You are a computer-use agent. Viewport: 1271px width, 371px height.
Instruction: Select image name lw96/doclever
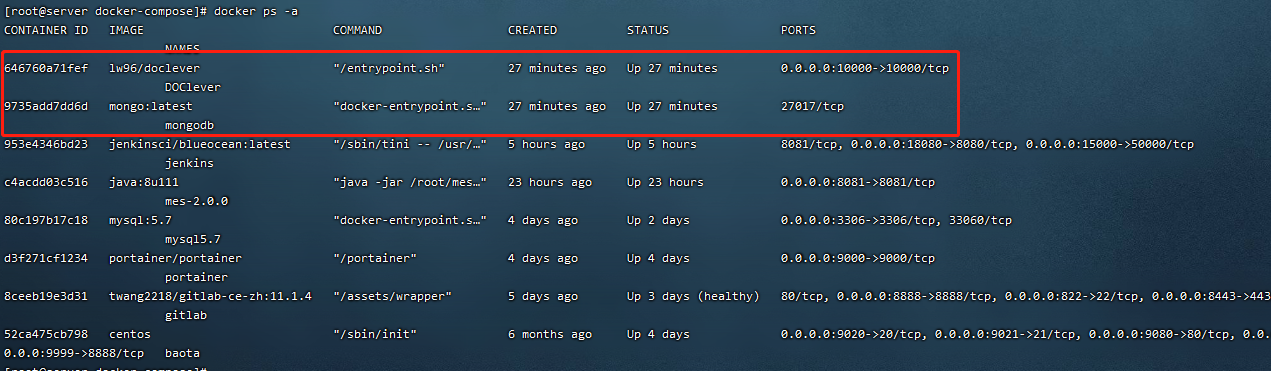tap(154, 68)
